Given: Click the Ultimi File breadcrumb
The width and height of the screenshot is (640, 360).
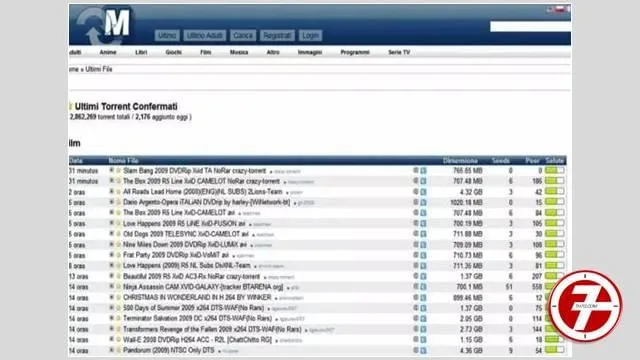Looking at the screenshot, I should tap(98, 69).
